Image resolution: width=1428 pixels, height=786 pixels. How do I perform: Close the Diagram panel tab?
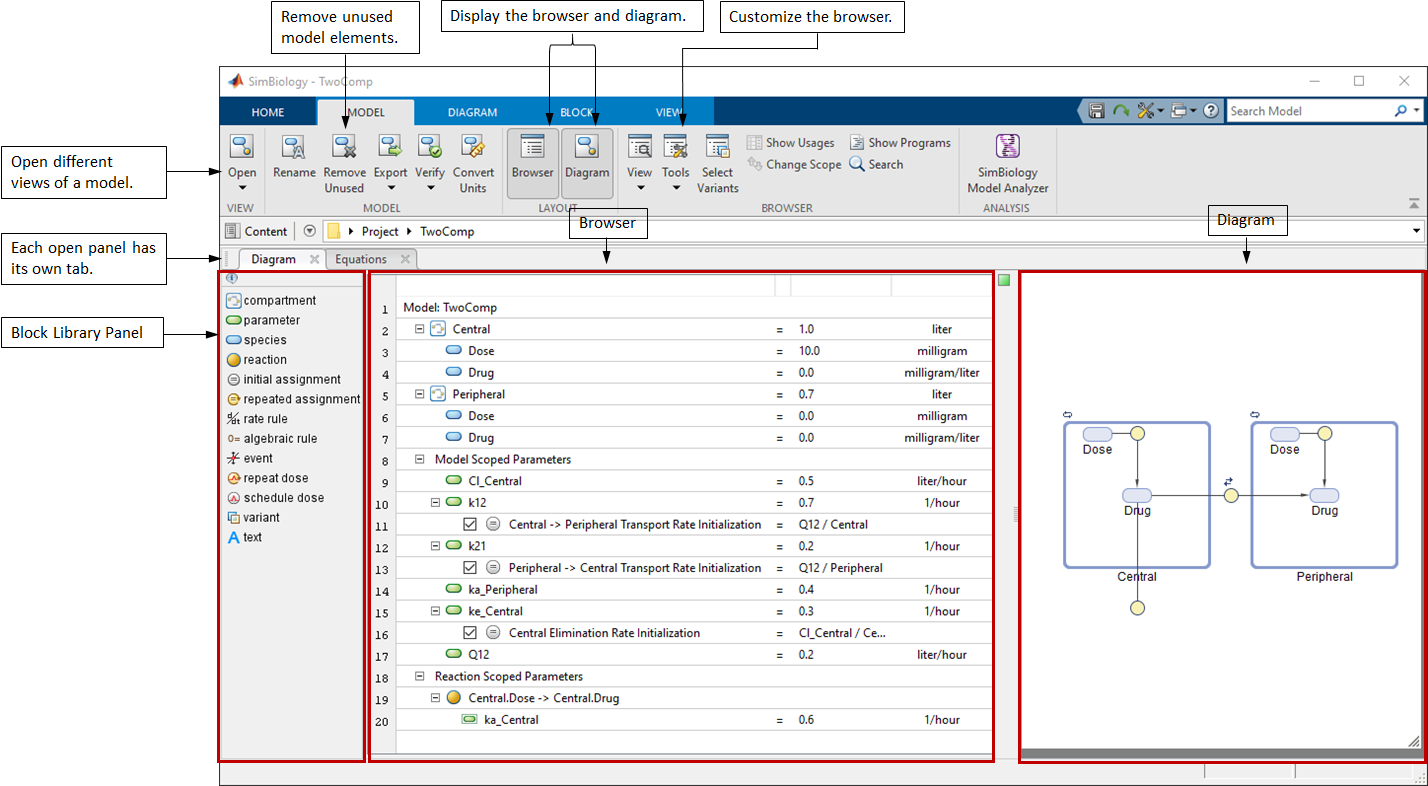(314, 260)
